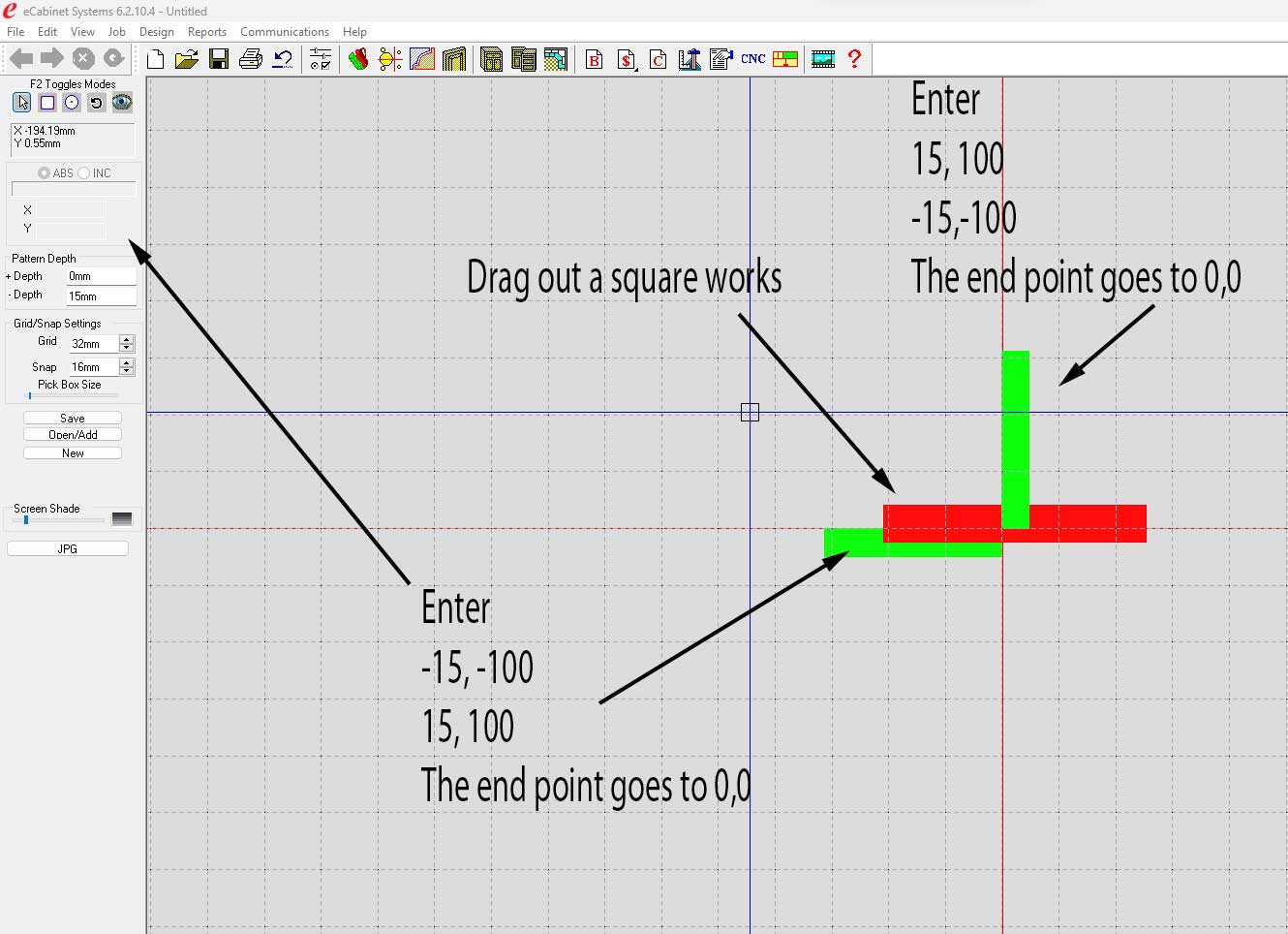This screenshot has height=934, width=1288.
Task: Decrease the Snap value with down arrow
Action: (127, 371)
